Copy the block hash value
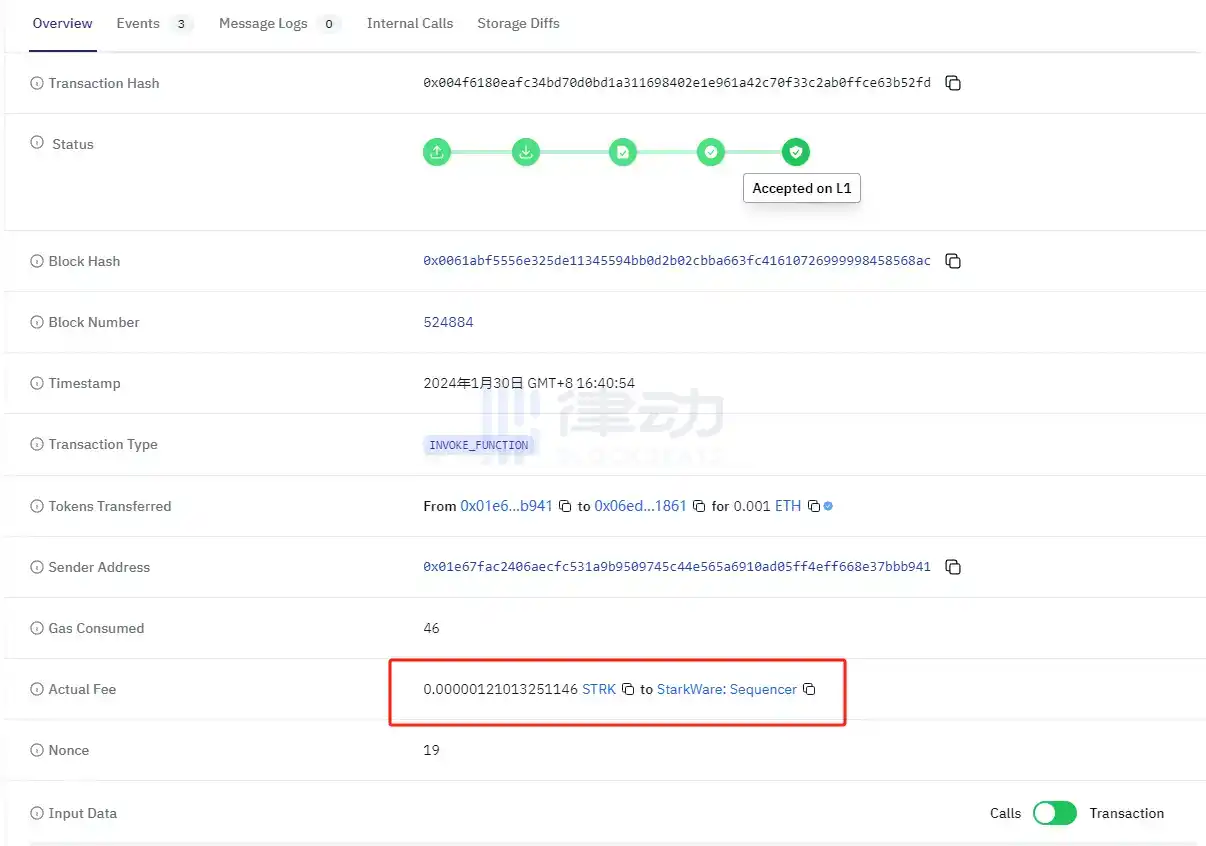Viewport: 1206px width, 846px height. (953, 262)
